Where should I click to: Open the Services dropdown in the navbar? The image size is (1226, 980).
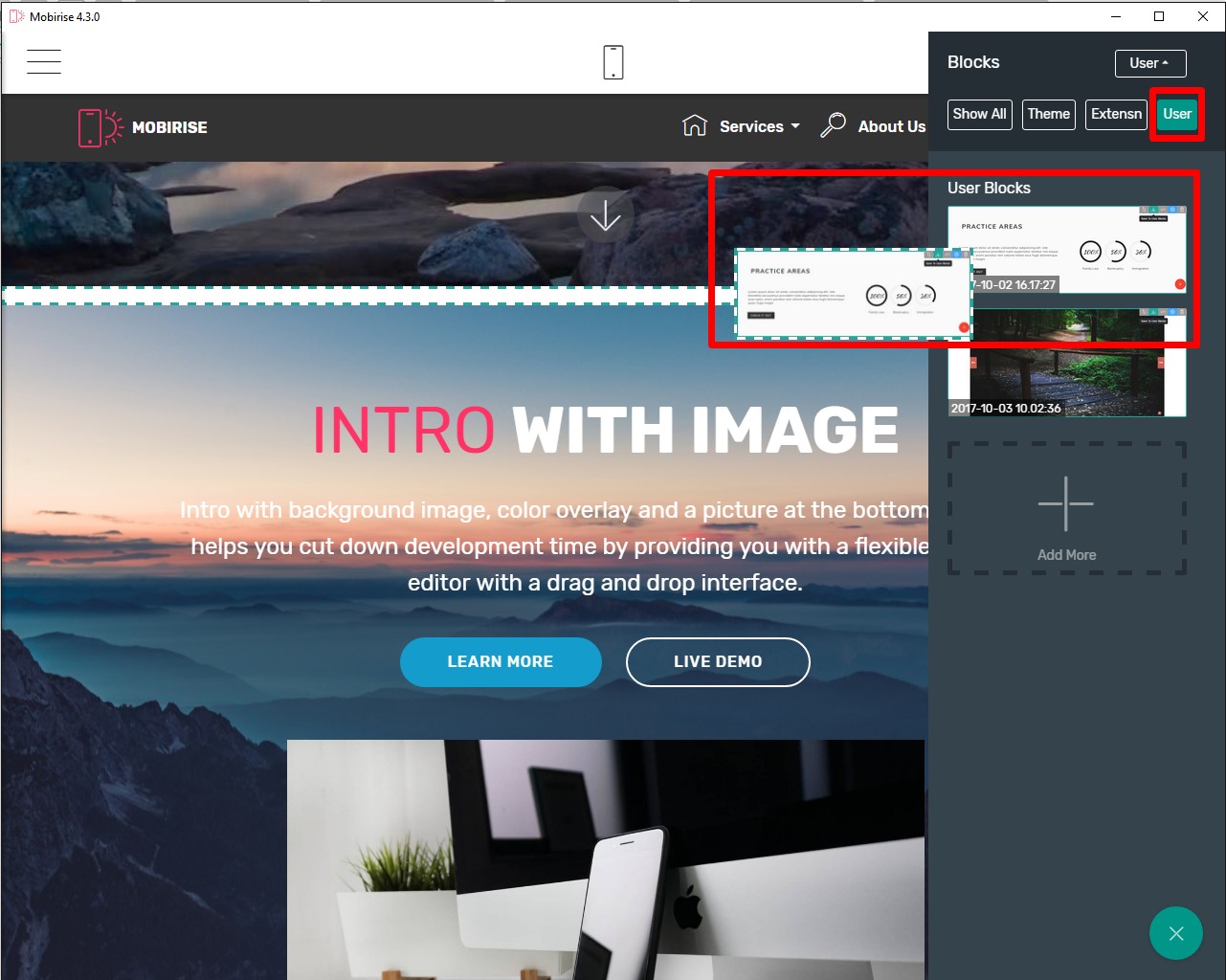[x=751, y=125]
